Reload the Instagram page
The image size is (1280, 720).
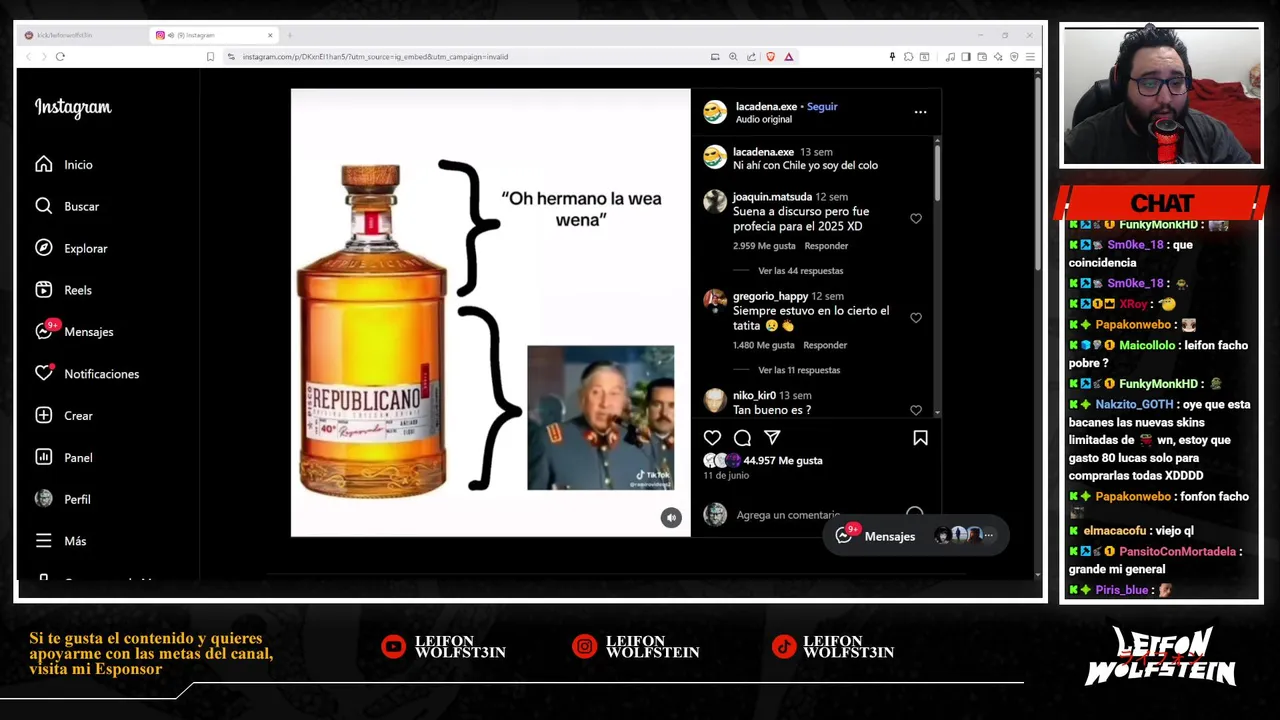(x=60, y=57)
